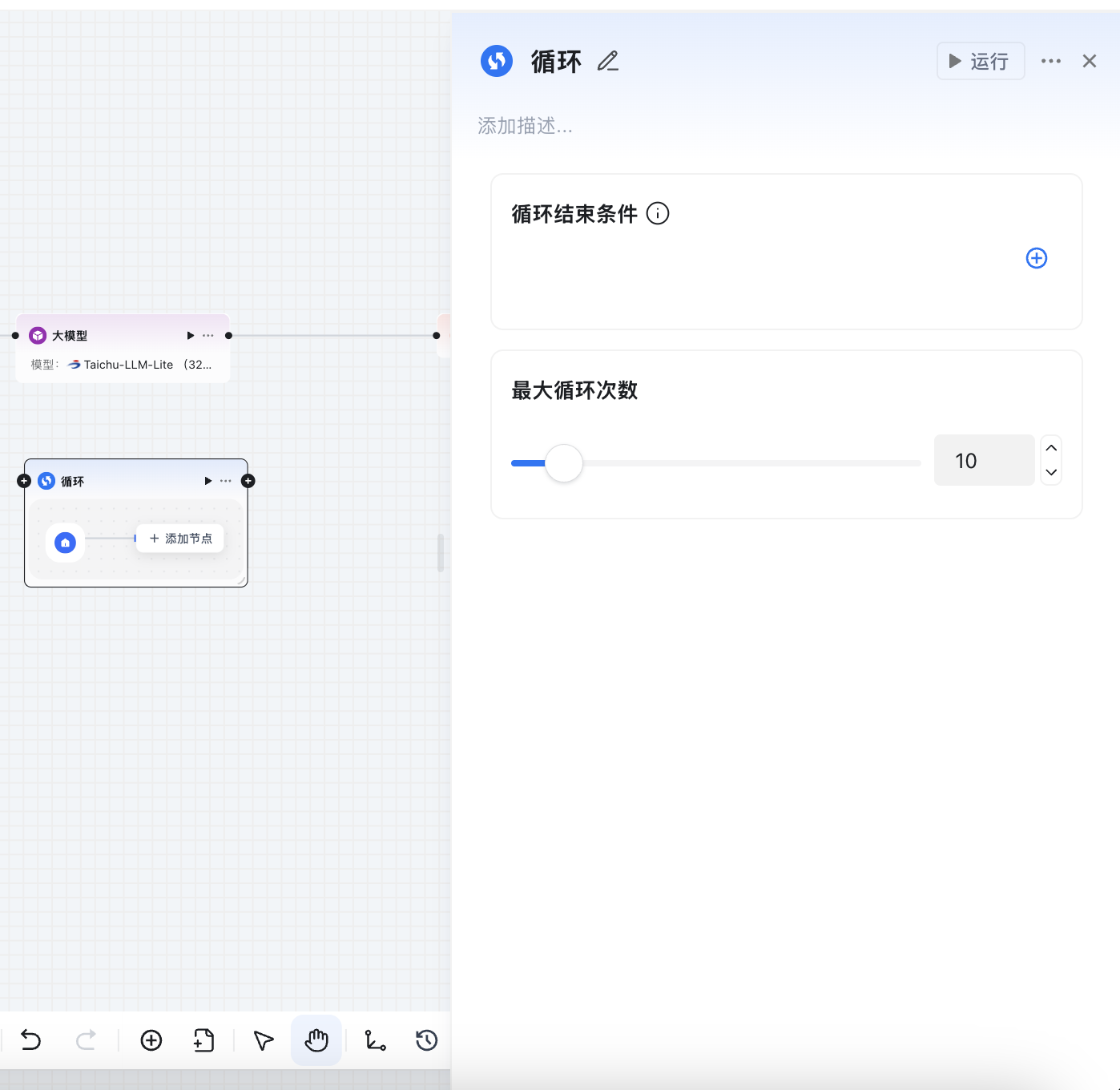Click the 添加节点 button inside loop node
This screenshot has height=1090, width=1120.
coord(181,539)
